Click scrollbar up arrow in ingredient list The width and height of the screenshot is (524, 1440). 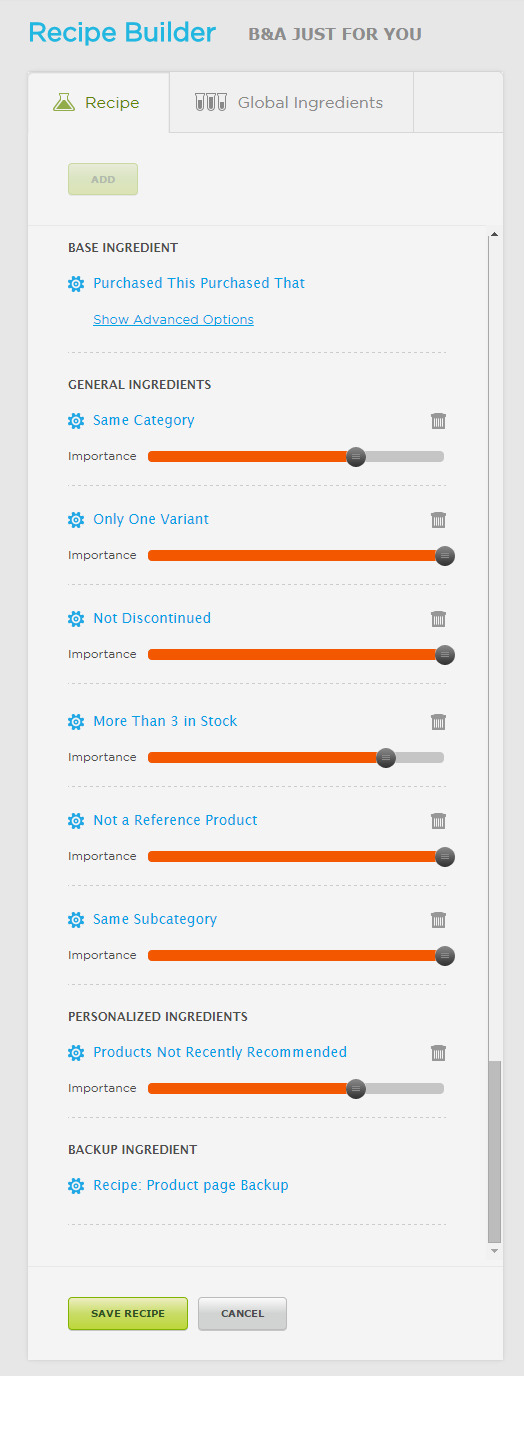tap(494, 235)
